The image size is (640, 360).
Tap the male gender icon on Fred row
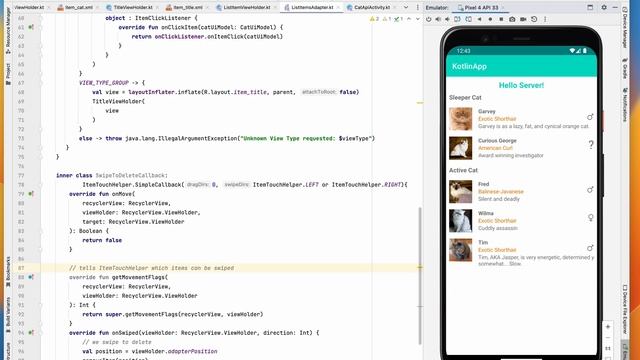590,190
